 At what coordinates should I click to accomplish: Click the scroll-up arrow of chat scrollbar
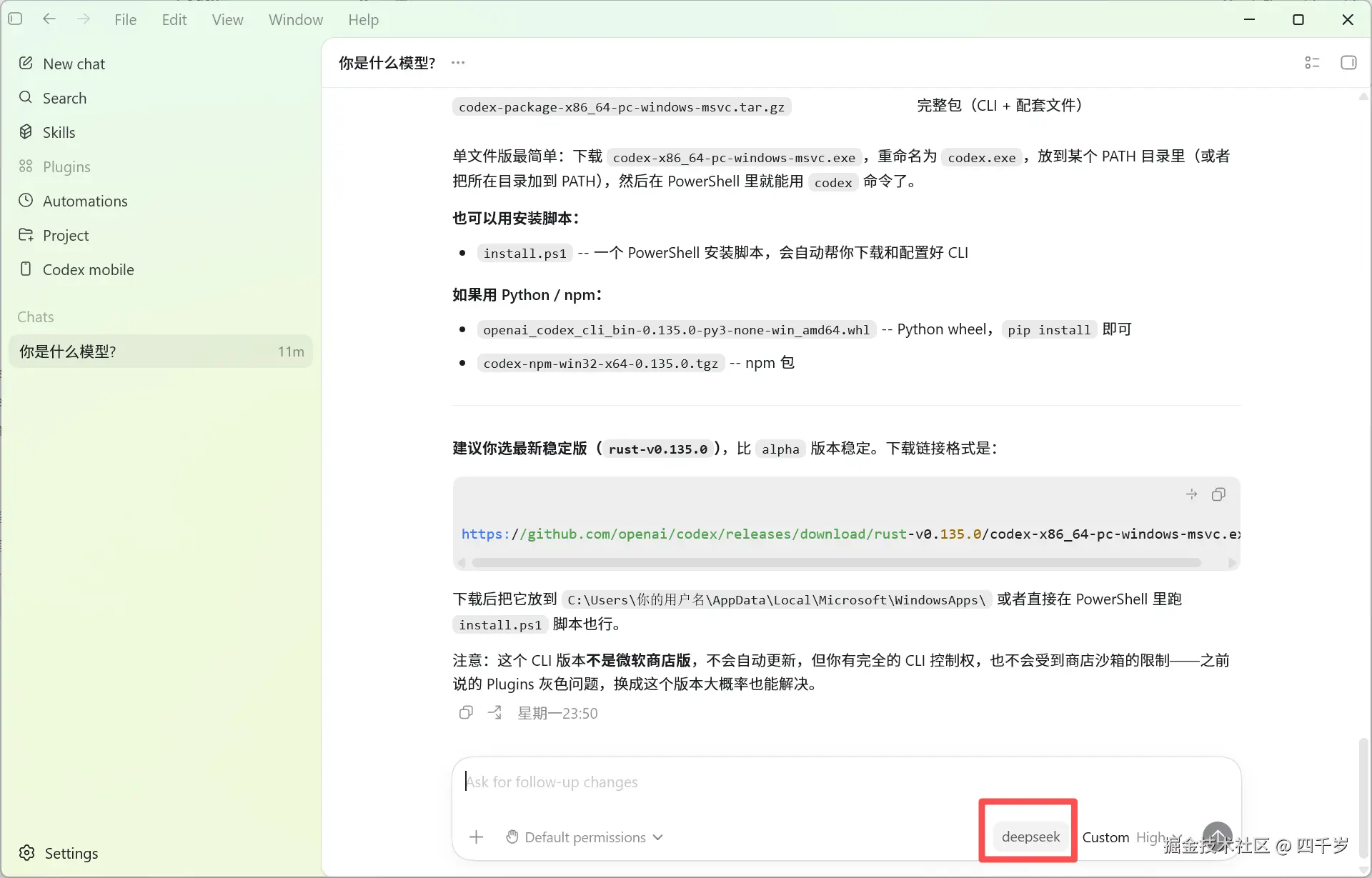point(1363,96)
